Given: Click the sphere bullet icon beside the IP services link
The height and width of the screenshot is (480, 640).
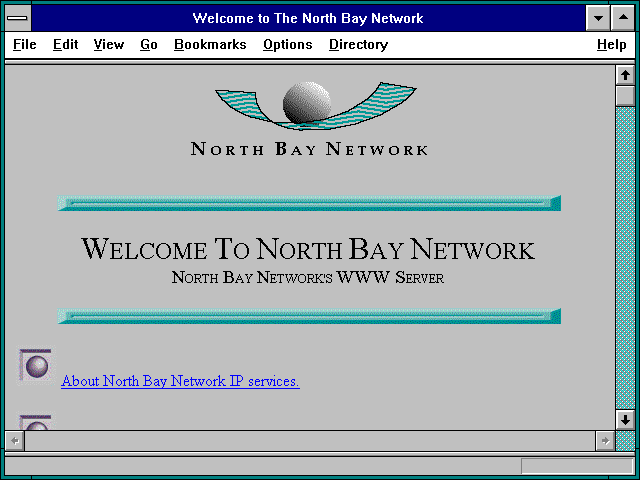Looking at the screenshot, I should (36, 366).
